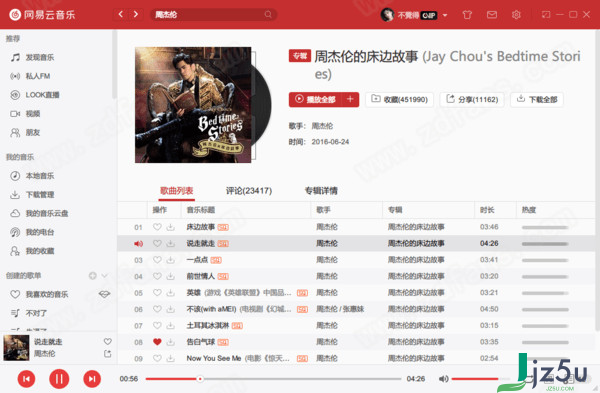Like song 一点点 with heart
Viewport: 600px width, 393px height.
click(x=157, y=260)
